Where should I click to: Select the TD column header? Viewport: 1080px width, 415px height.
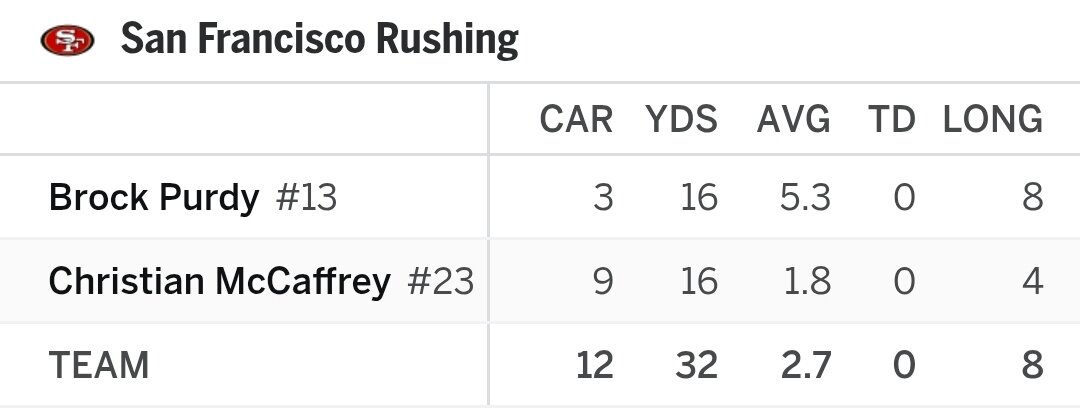(892, 120)
